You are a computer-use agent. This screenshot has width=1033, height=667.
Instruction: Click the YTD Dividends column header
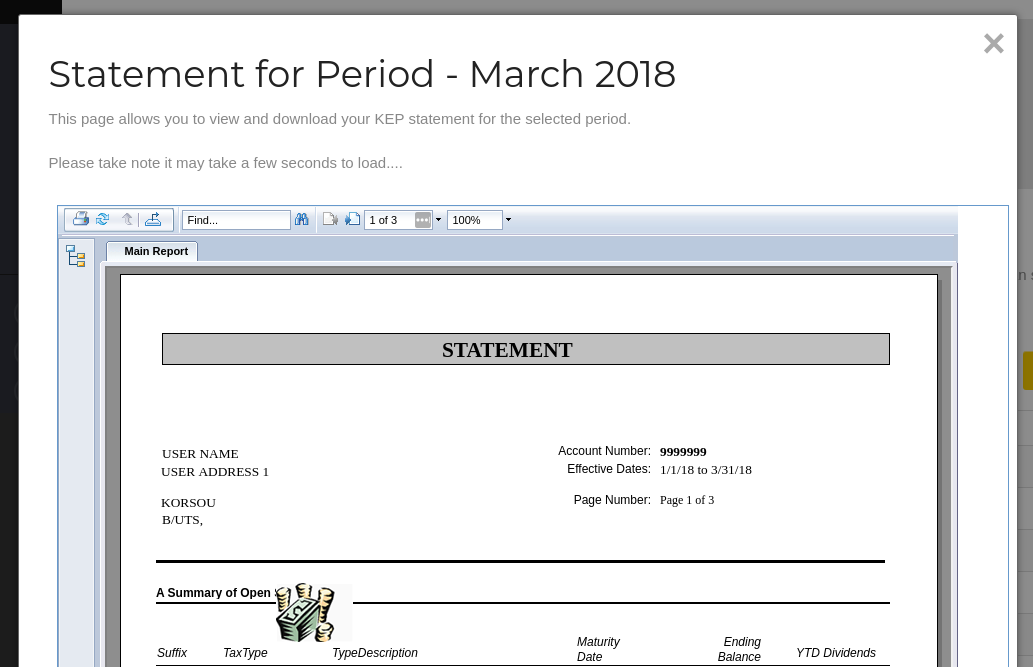[x=835, y=653]
